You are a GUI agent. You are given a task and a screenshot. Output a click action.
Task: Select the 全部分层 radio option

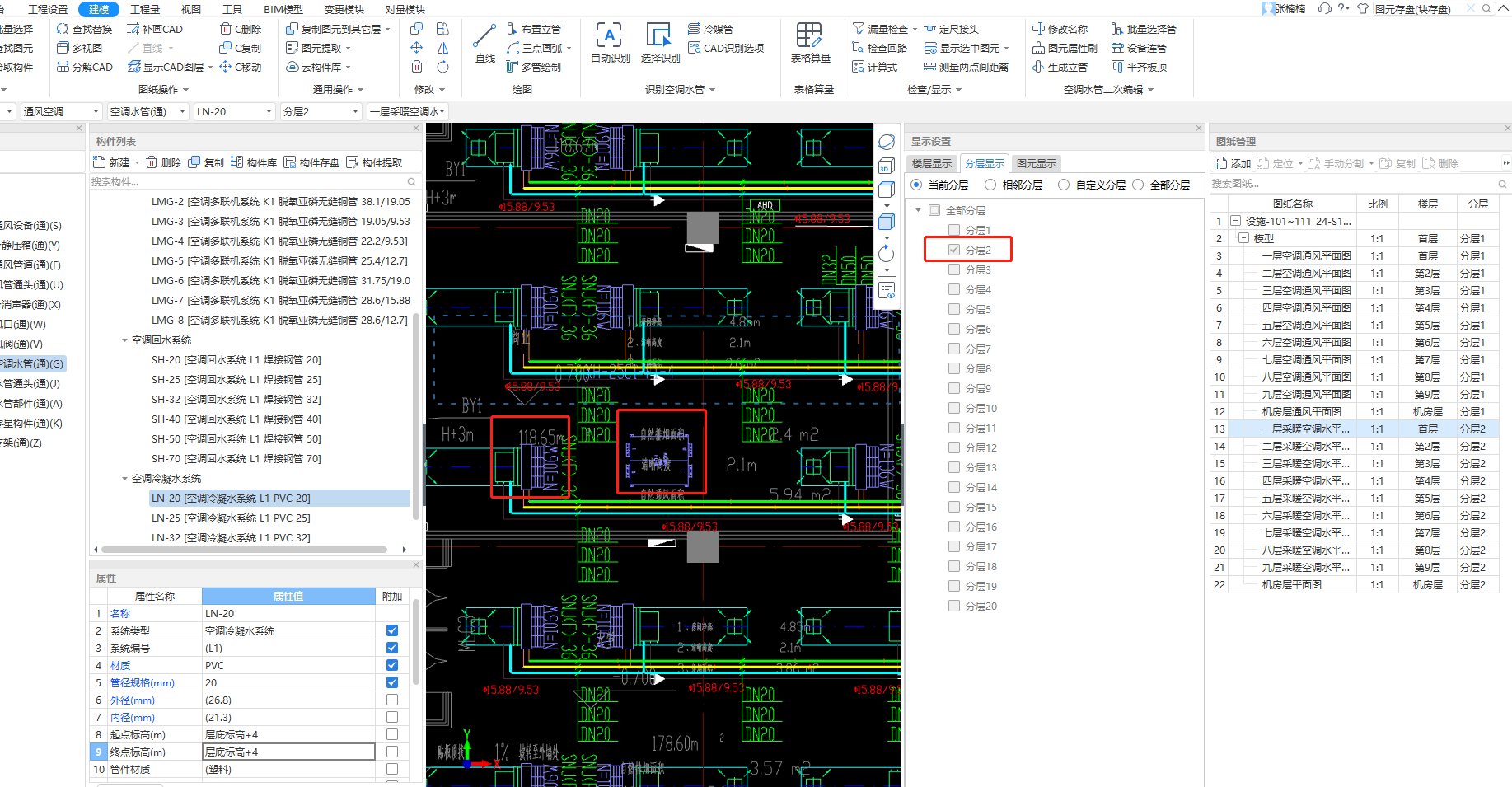[x=1138, y=185]
